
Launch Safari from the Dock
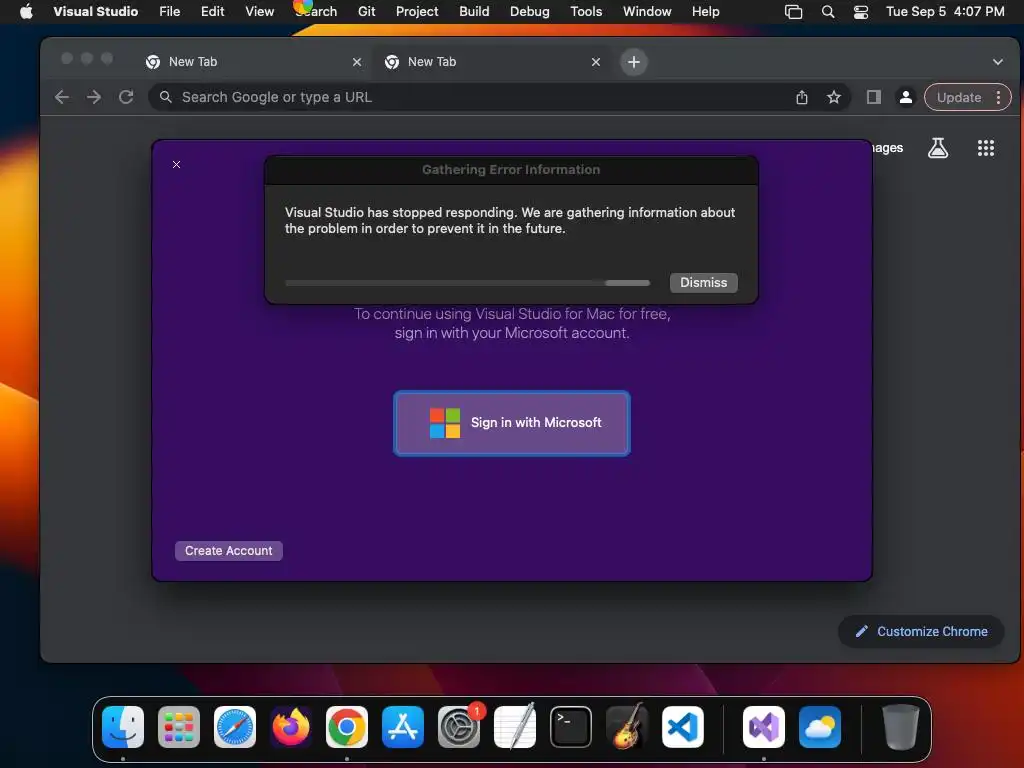[235, 727]
